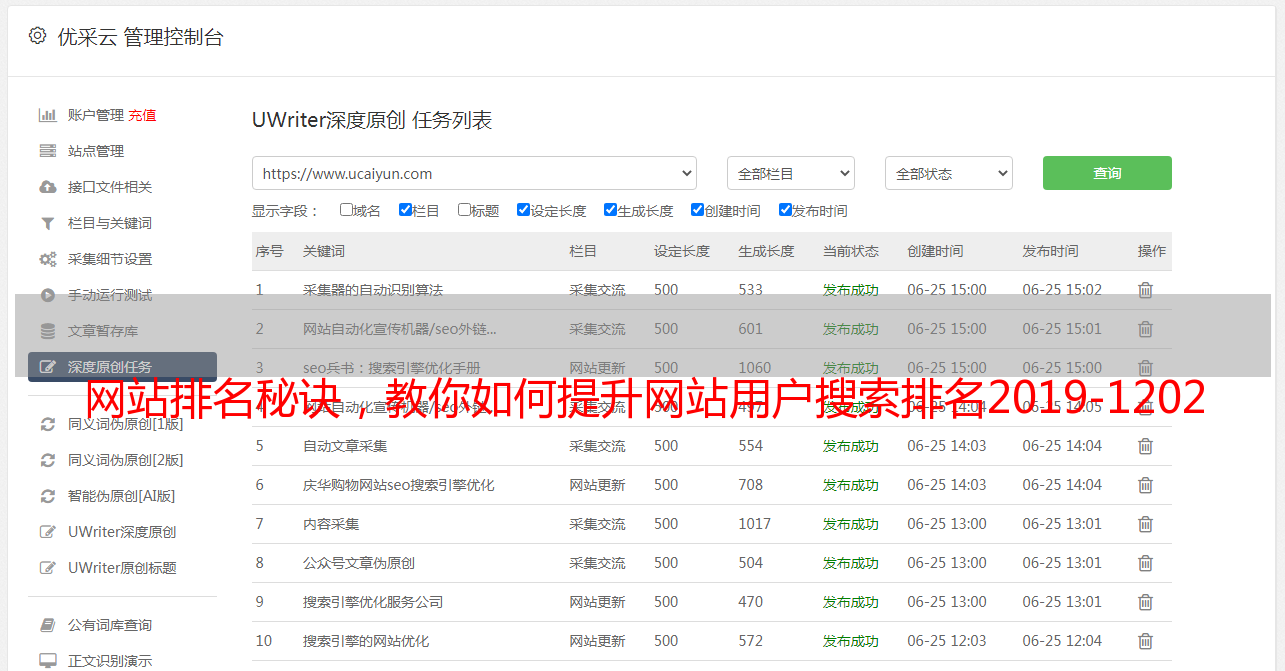Click 发布成功 status in the 内容采集 row

coord(851,524)
